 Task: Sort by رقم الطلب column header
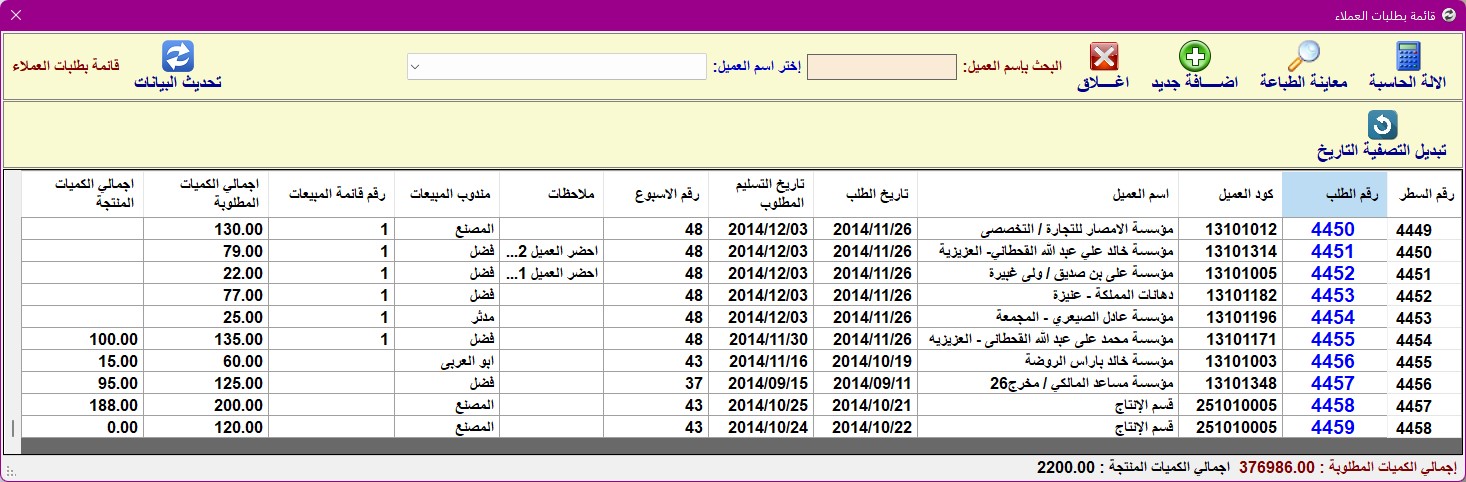(1335, 194)
